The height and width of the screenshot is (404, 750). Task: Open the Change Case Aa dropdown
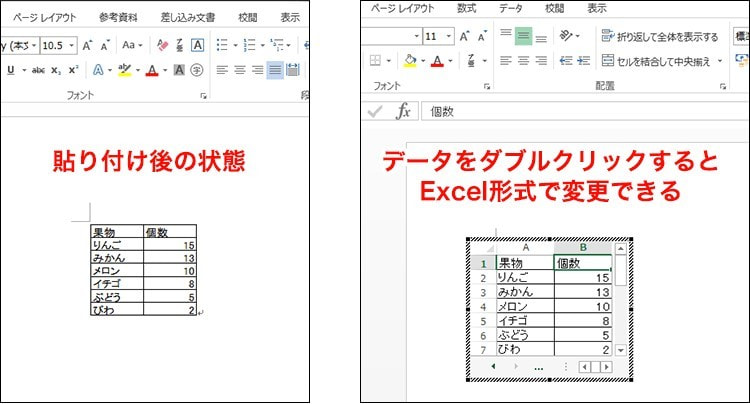tap(133, 45)
